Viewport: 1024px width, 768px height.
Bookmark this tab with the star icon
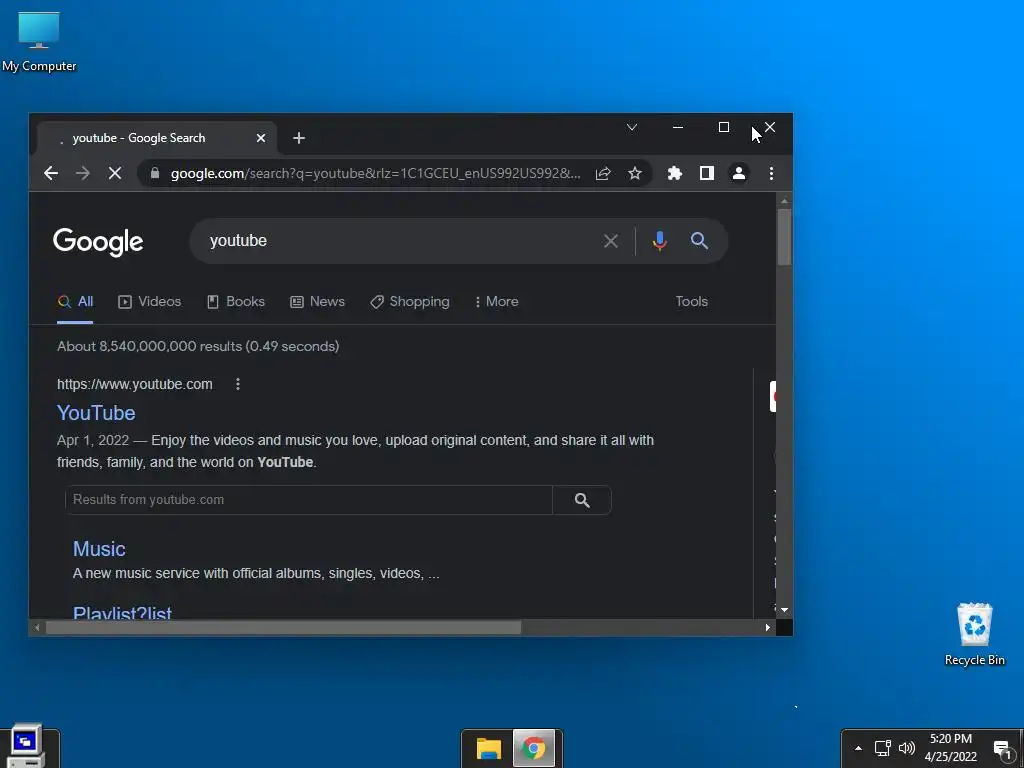tap(635, 173)
